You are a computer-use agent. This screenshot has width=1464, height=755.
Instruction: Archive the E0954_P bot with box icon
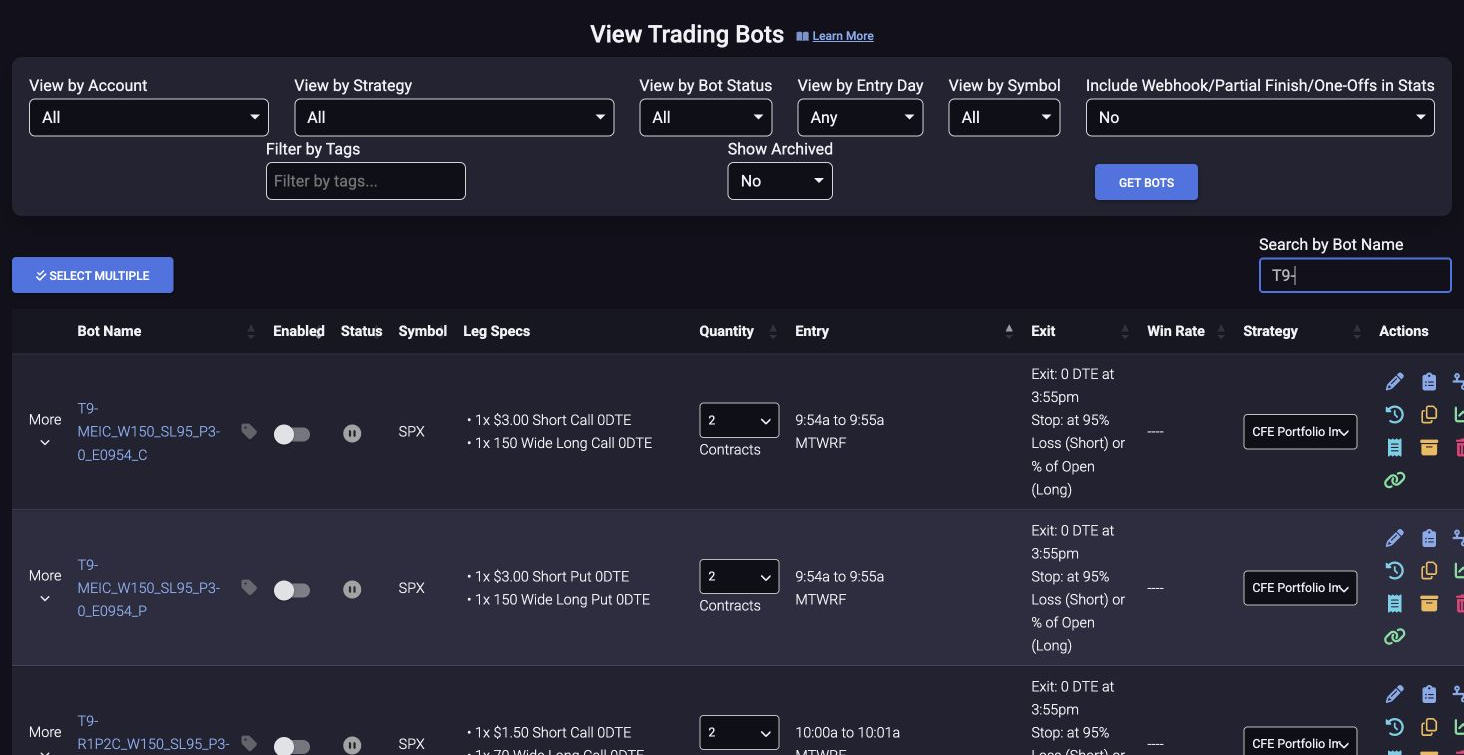[1428, 603]
